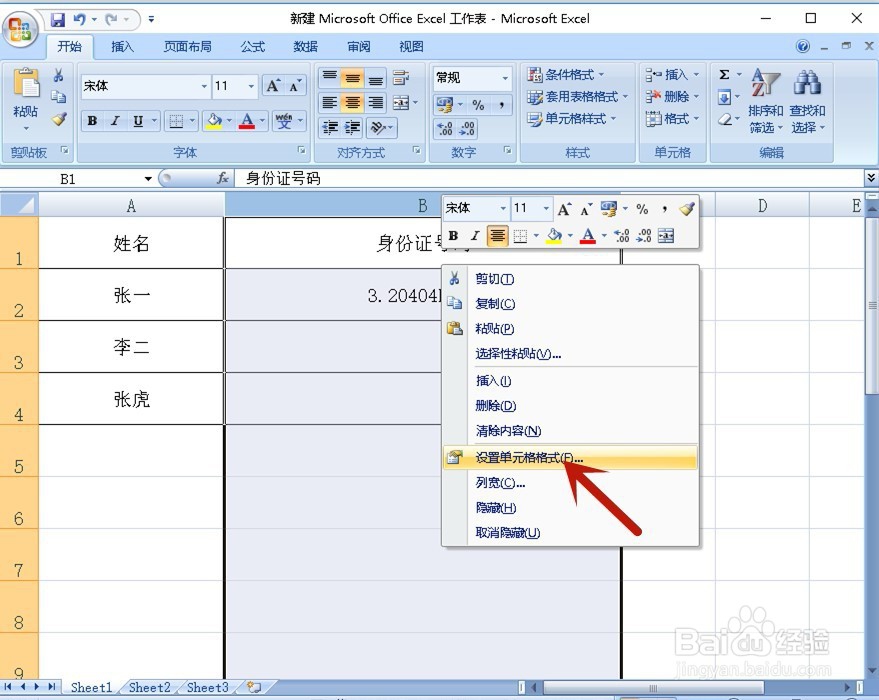The height and width of the screenshot is (700, 879).
Task: Click the Office button logo
Action: tap(20, 28)
